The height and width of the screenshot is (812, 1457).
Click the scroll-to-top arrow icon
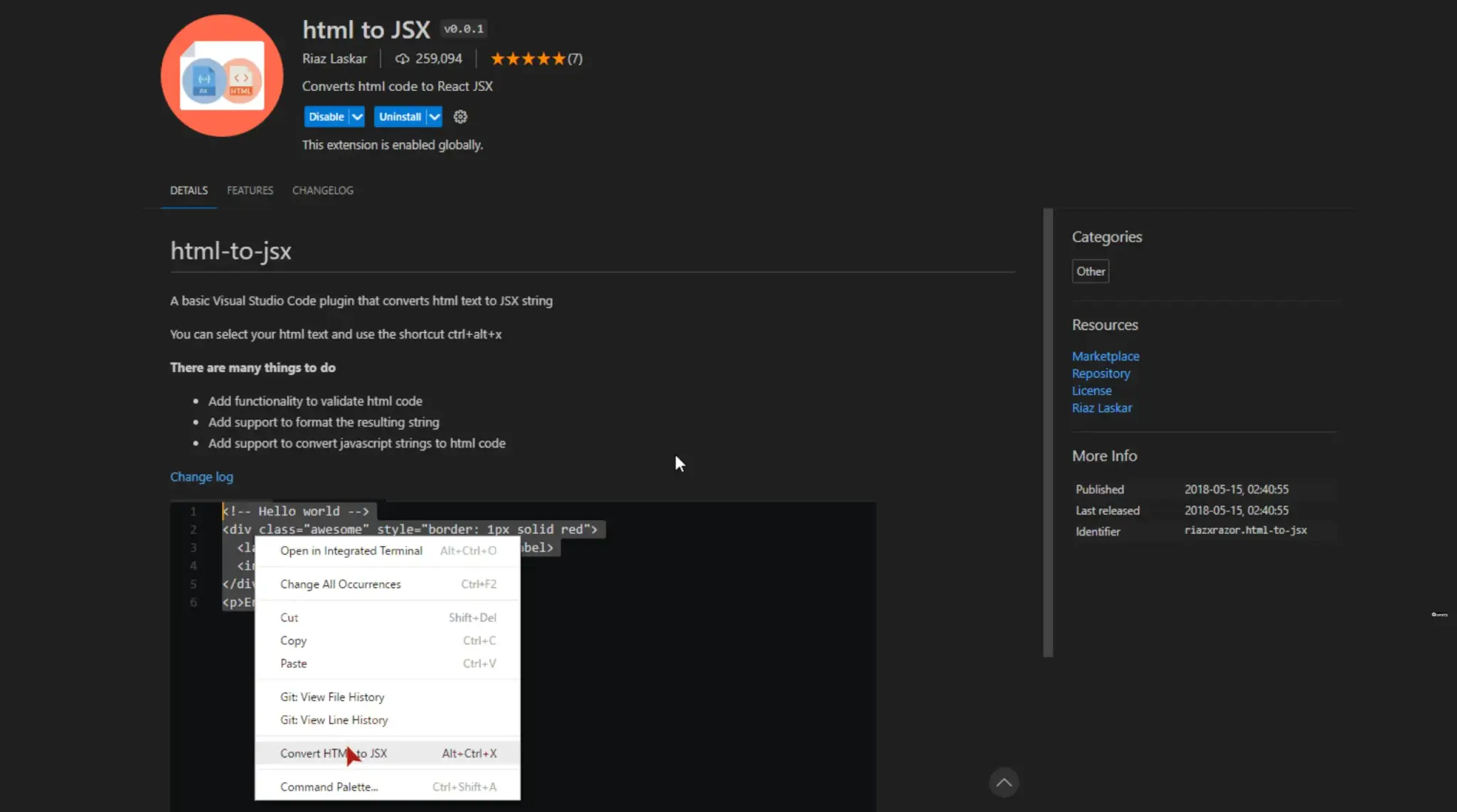(x=1004, y=782)
